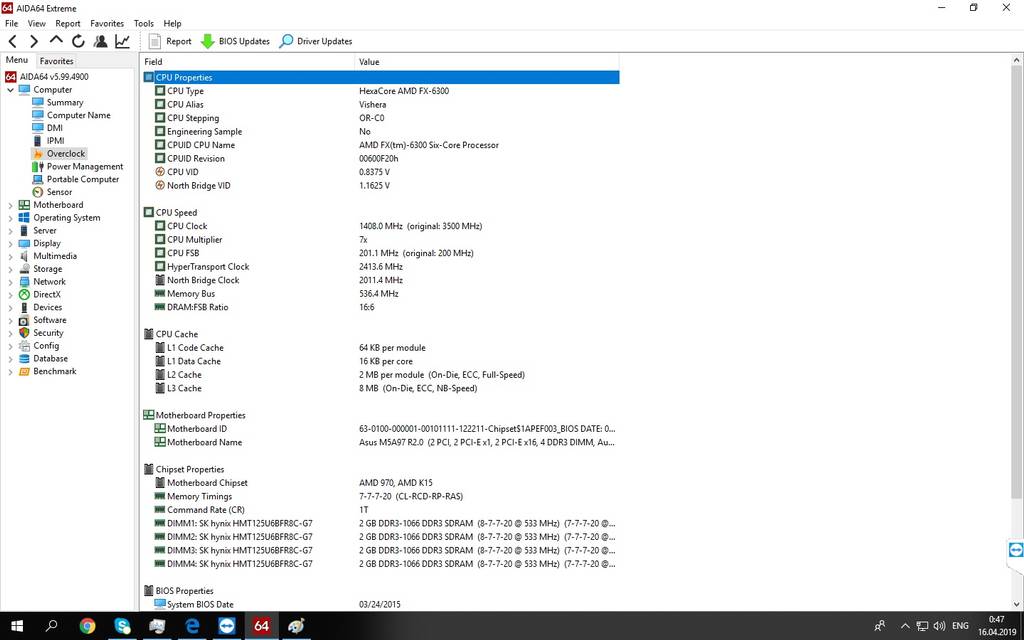
Task: Click the Software category icon
Action: 24,320
